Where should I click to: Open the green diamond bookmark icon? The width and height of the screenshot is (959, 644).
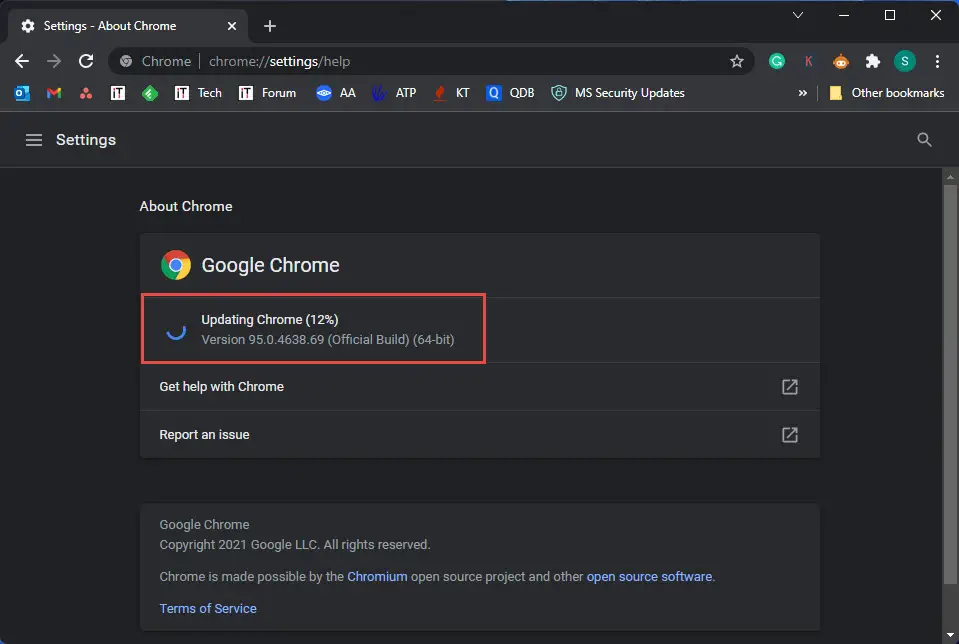(x=150, y=93)
